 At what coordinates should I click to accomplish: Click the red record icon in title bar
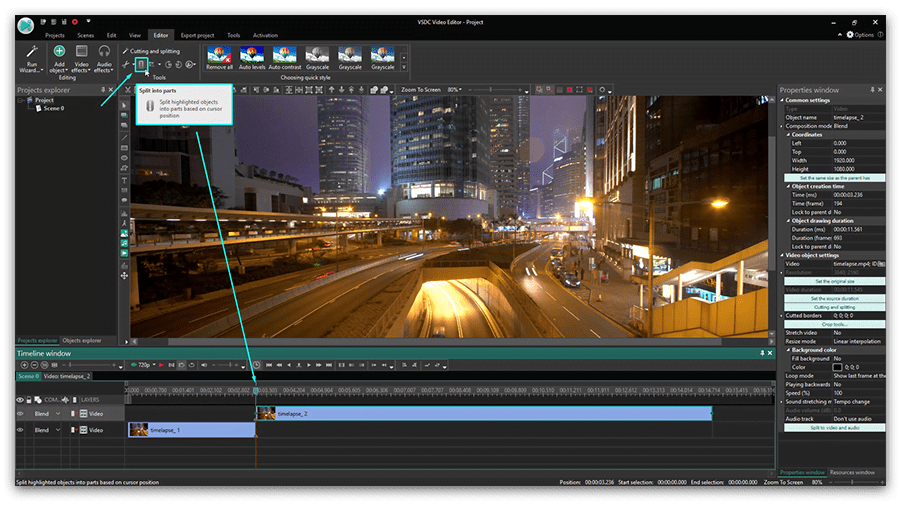click(x=75, y=22)
